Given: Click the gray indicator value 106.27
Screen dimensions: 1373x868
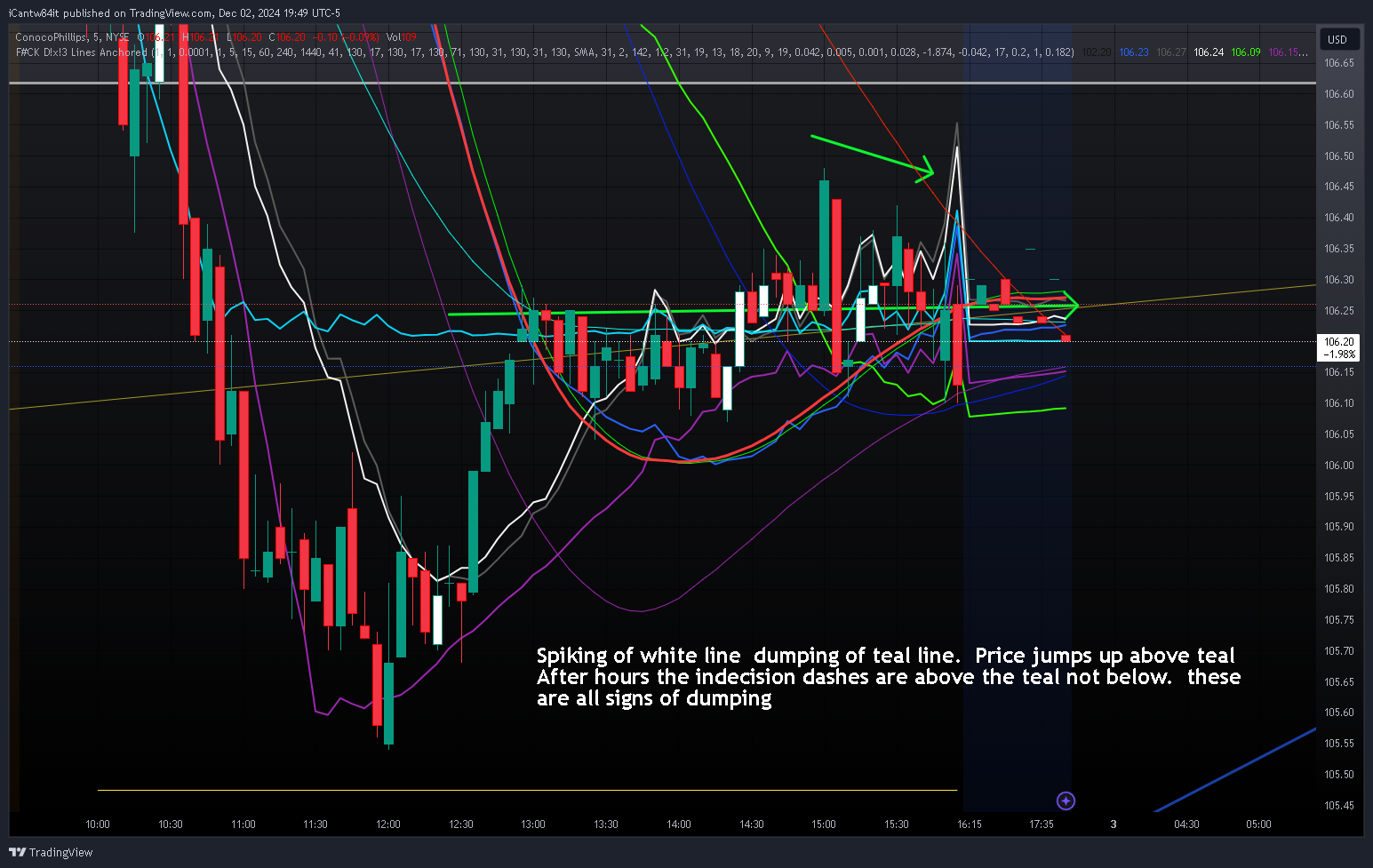Looking at the screenshot, I should click(1171, 52).
